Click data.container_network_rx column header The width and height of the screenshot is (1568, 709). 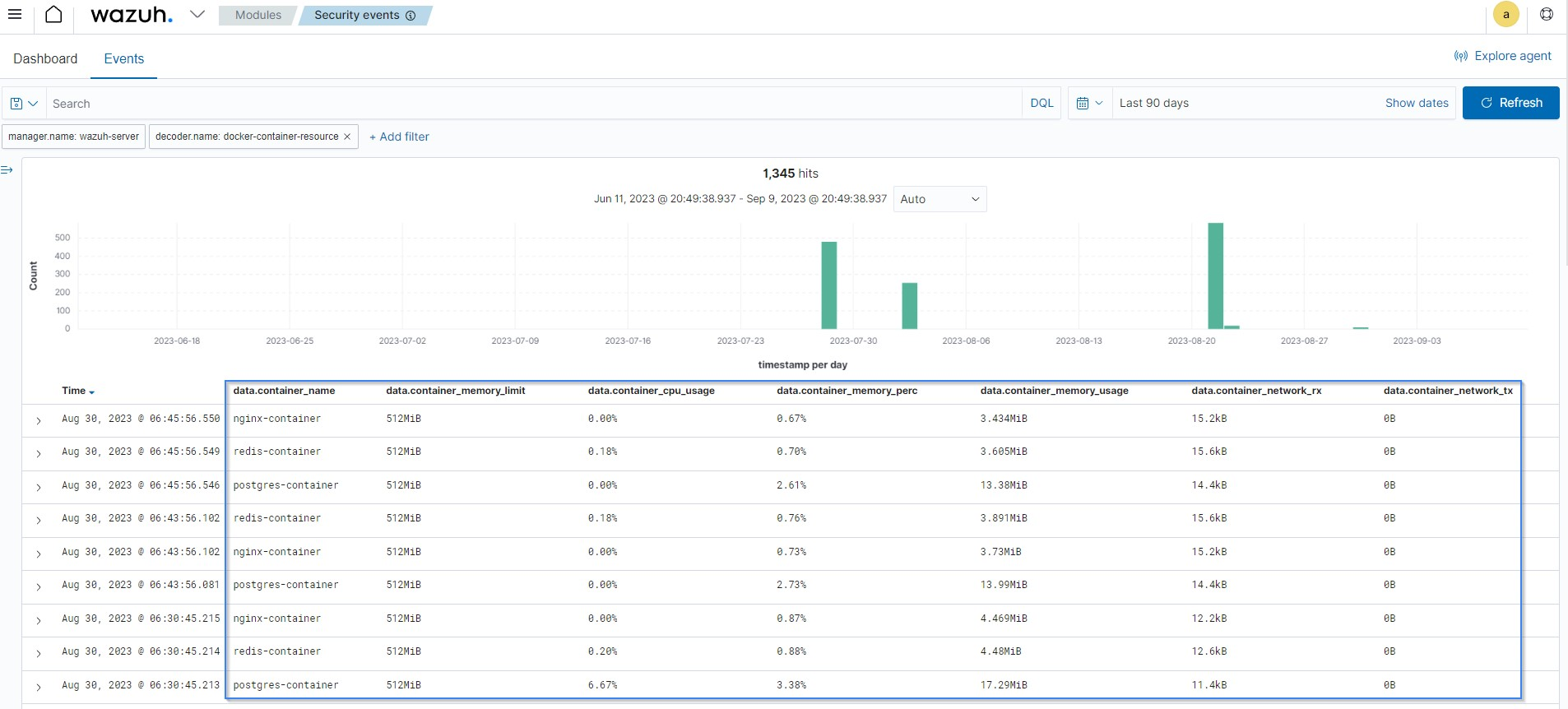(x=1256, y=391)
